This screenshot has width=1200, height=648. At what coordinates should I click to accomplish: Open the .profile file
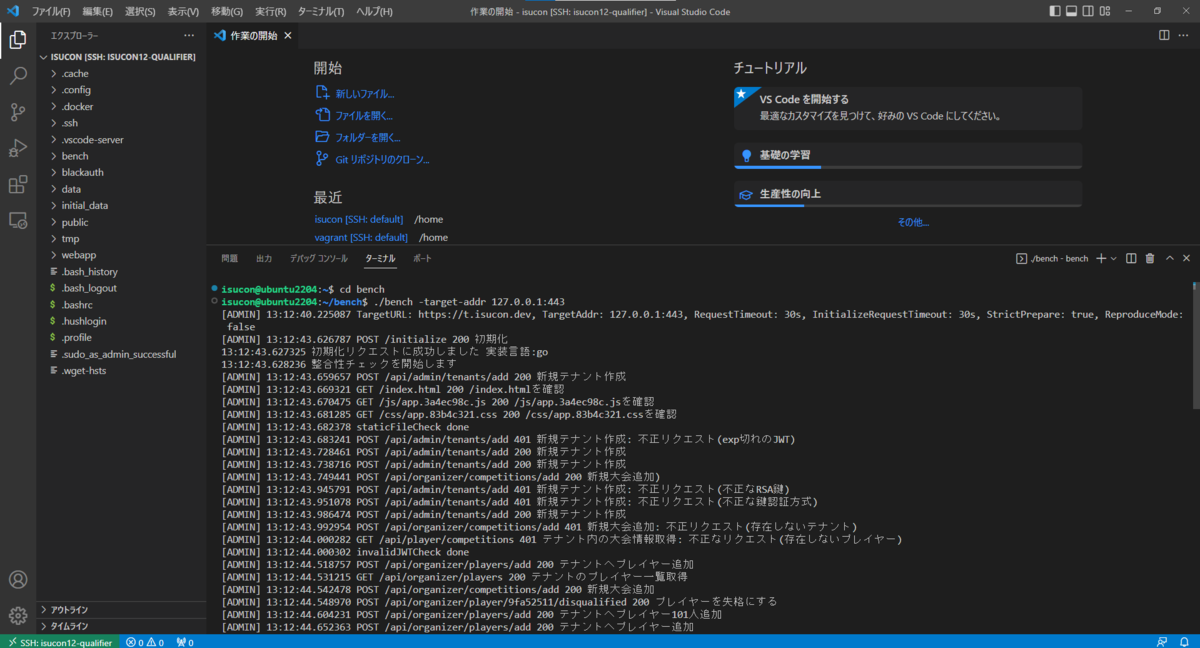click(121, 338)
